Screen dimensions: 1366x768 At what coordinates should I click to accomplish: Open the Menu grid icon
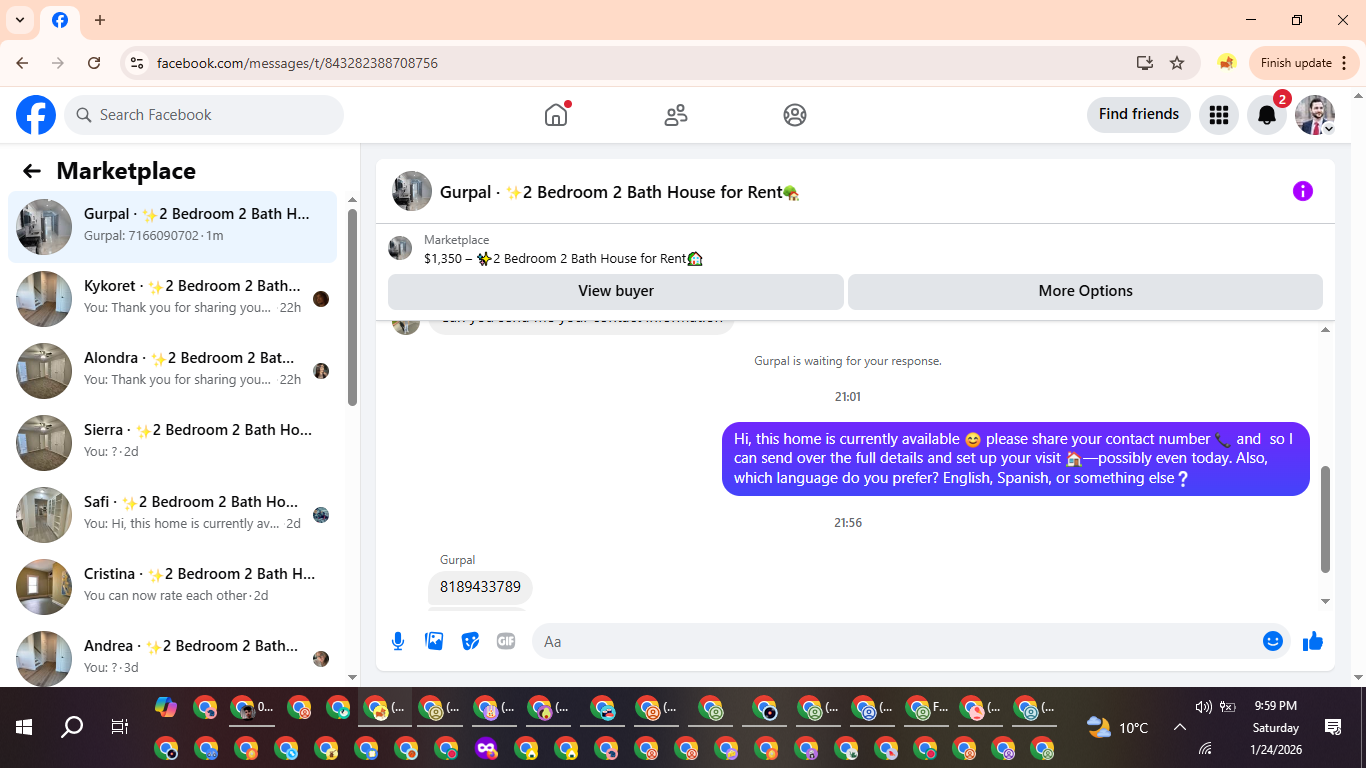coord(1218,115)
